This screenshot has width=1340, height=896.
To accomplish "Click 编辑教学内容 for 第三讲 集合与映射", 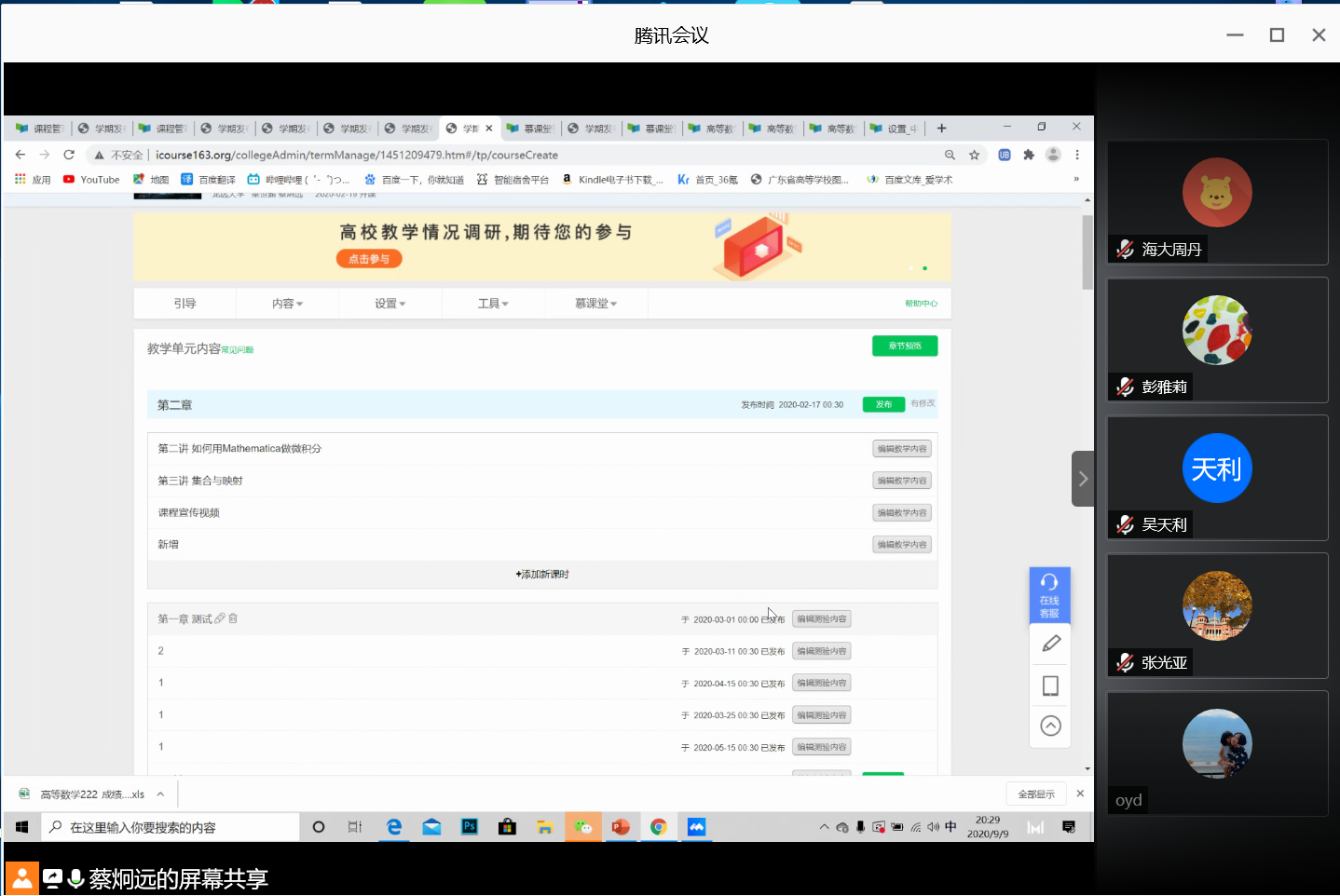I will (x=902, y=481).
